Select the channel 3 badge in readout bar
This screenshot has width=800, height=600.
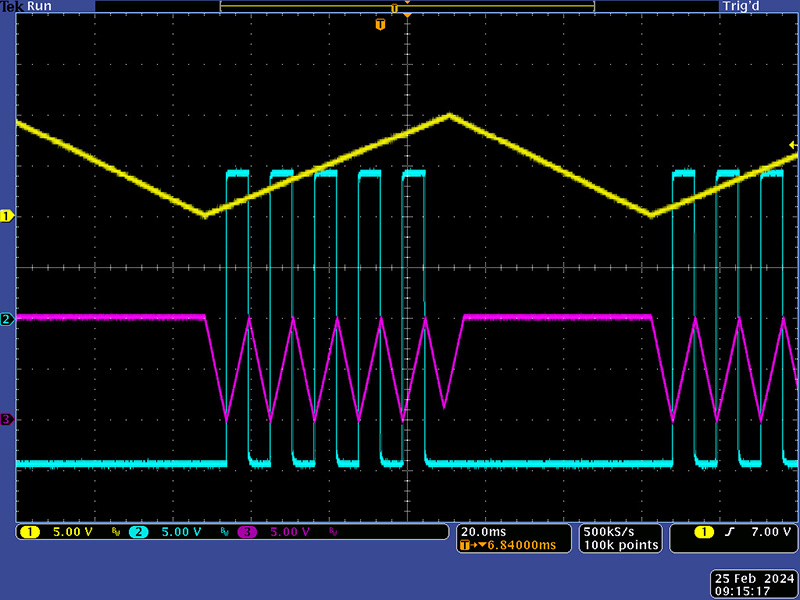tap(247, 532)
